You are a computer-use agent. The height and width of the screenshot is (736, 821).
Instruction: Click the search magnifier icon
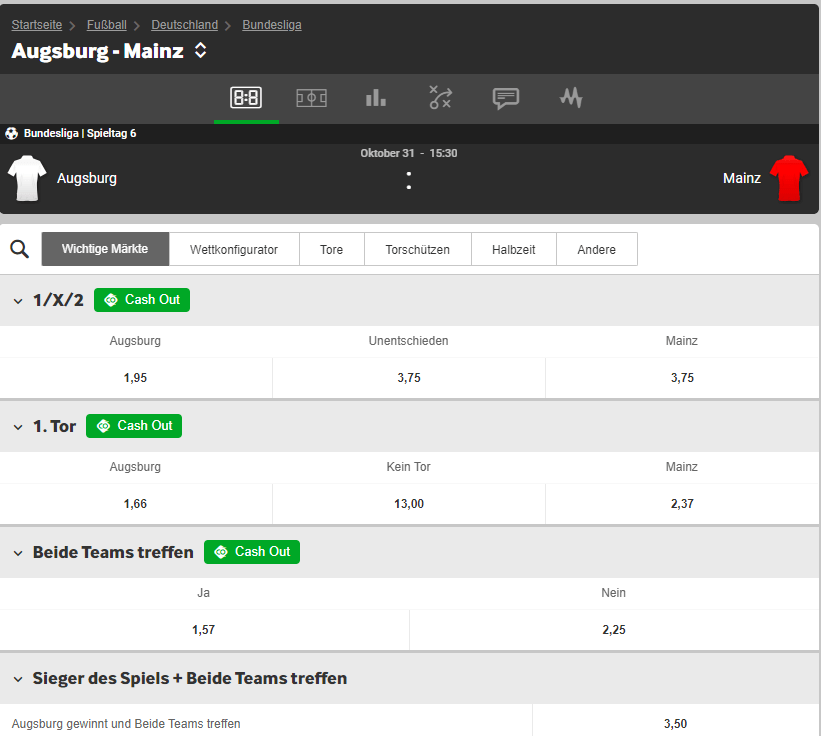[x=19, y=249]
